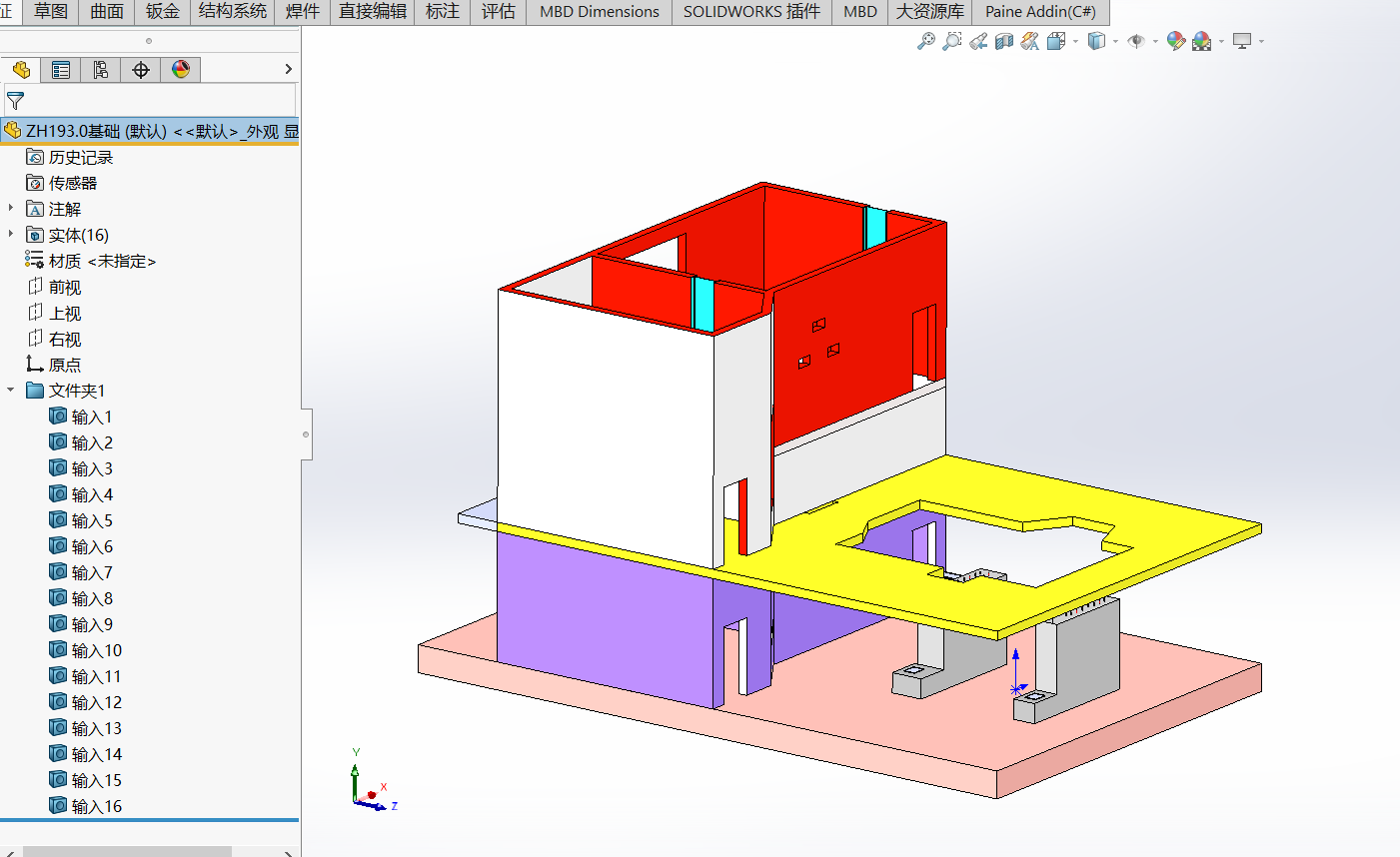Image resolution: width=1400 pixels, height=857 pixels.
Task: Collapse the 文件夹1 folder
Action: 11,391
